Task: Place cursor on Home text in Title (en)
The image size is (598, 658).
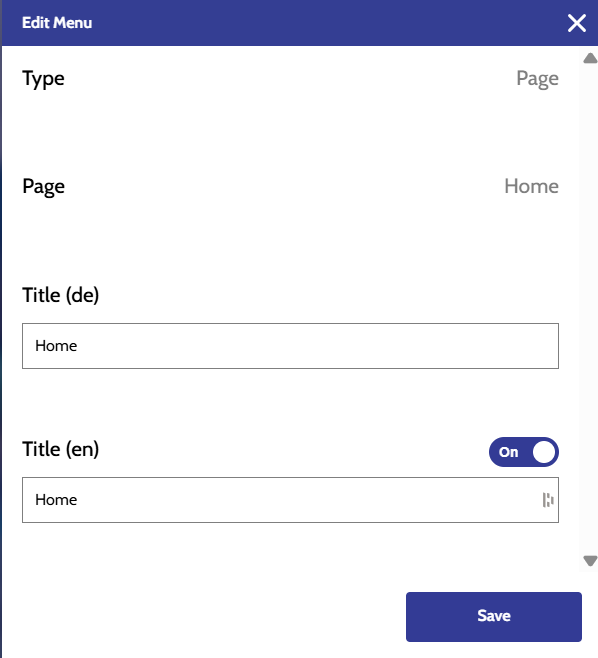Action: tap(56, 500)
